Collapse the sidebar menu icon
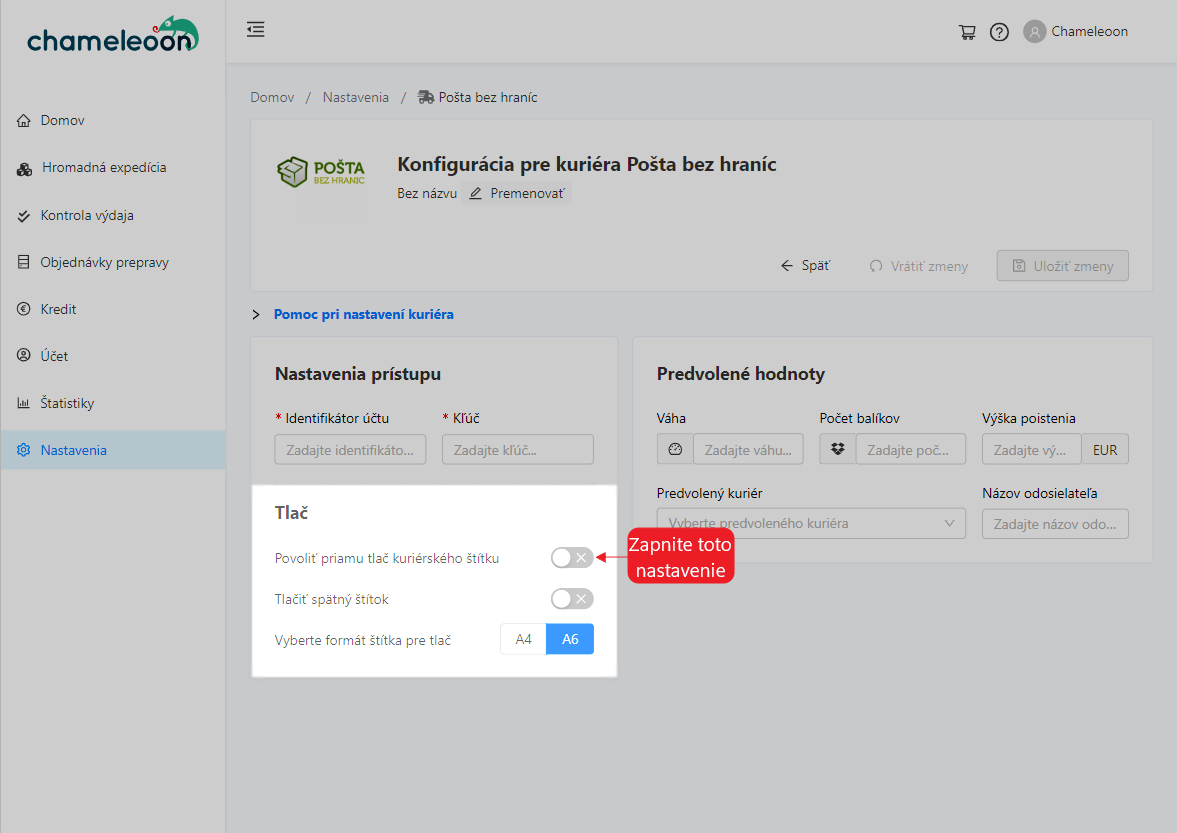Image resolution: width=1177 pixels, height=833 pixels. (256, 30)
